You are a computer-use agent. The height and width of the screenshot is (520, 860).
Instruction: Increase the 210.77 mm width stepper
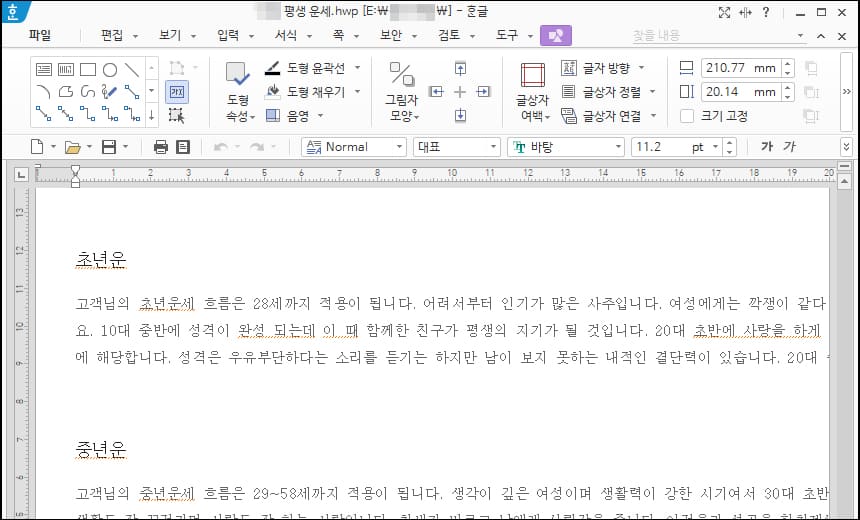pos(788,64)
